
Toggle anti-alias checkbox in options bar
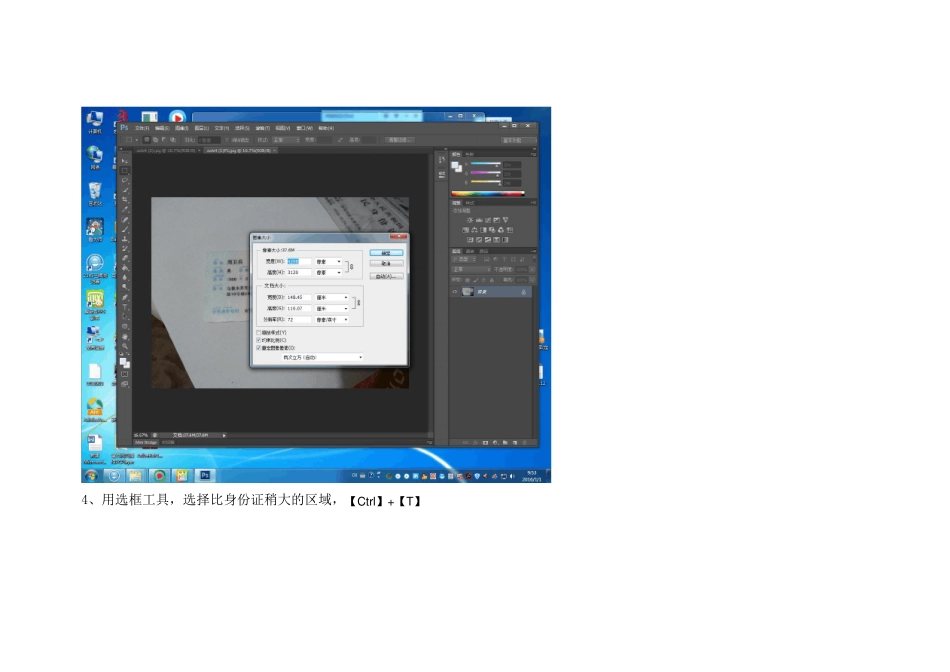(x=227, y=140)
